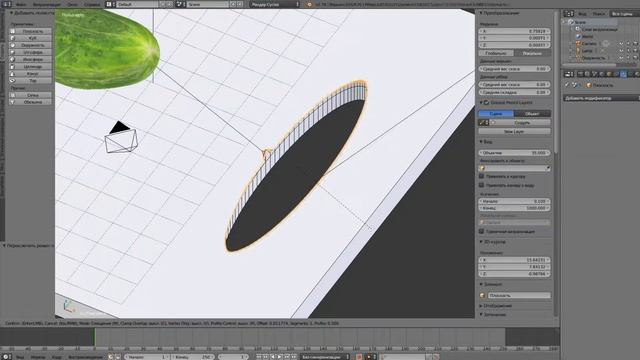Expand the Отображение panel
Image resolution: width=640 pixels, height=360 pixels.
[481, 306]
